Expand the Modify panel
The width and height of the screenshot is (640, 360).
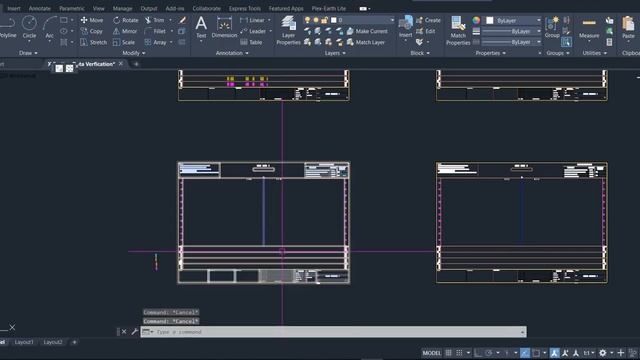point(134,53)
